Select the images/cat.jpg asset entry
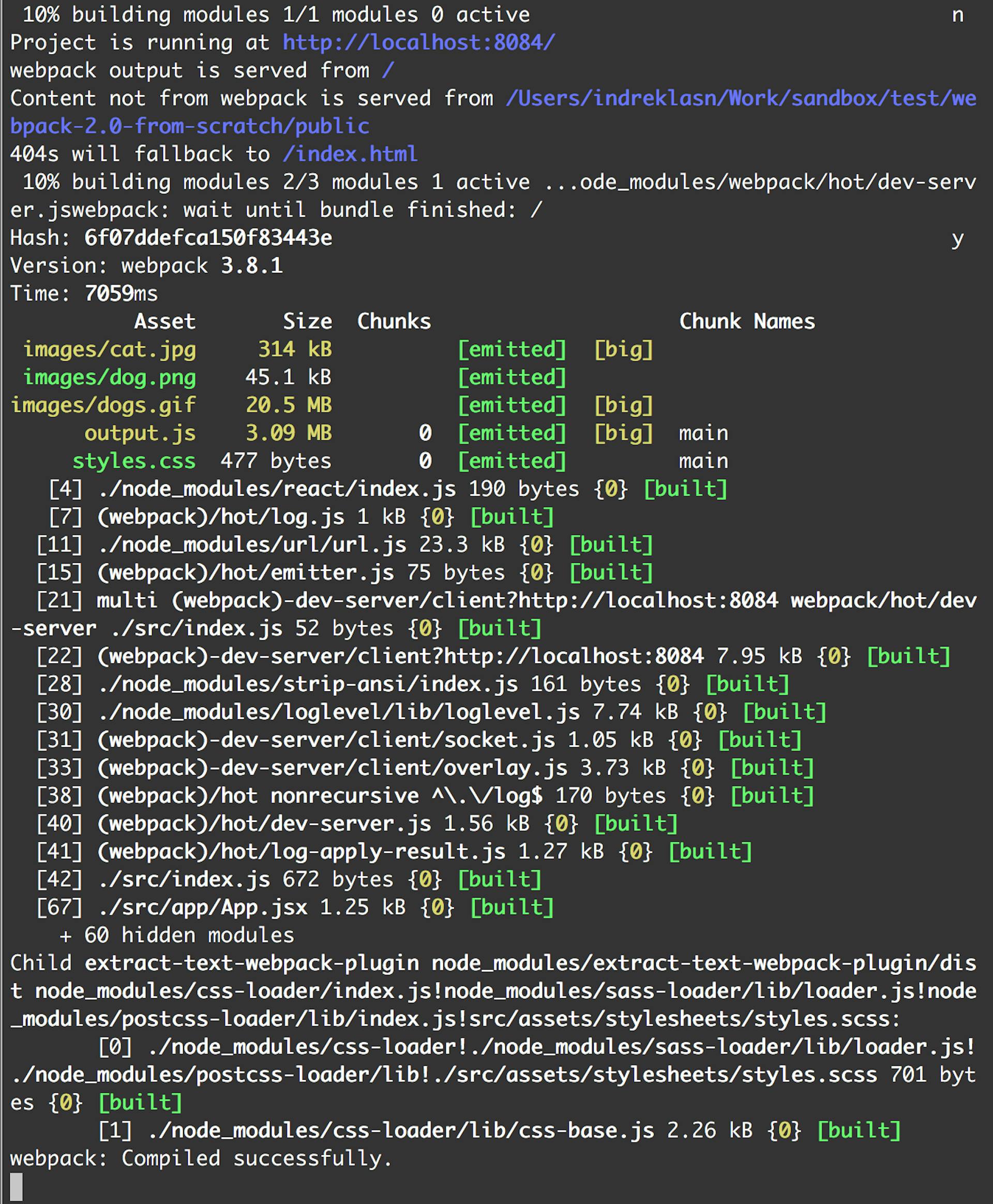The width and height of the screenshot is (993, 1204). (x=110, y=349)
